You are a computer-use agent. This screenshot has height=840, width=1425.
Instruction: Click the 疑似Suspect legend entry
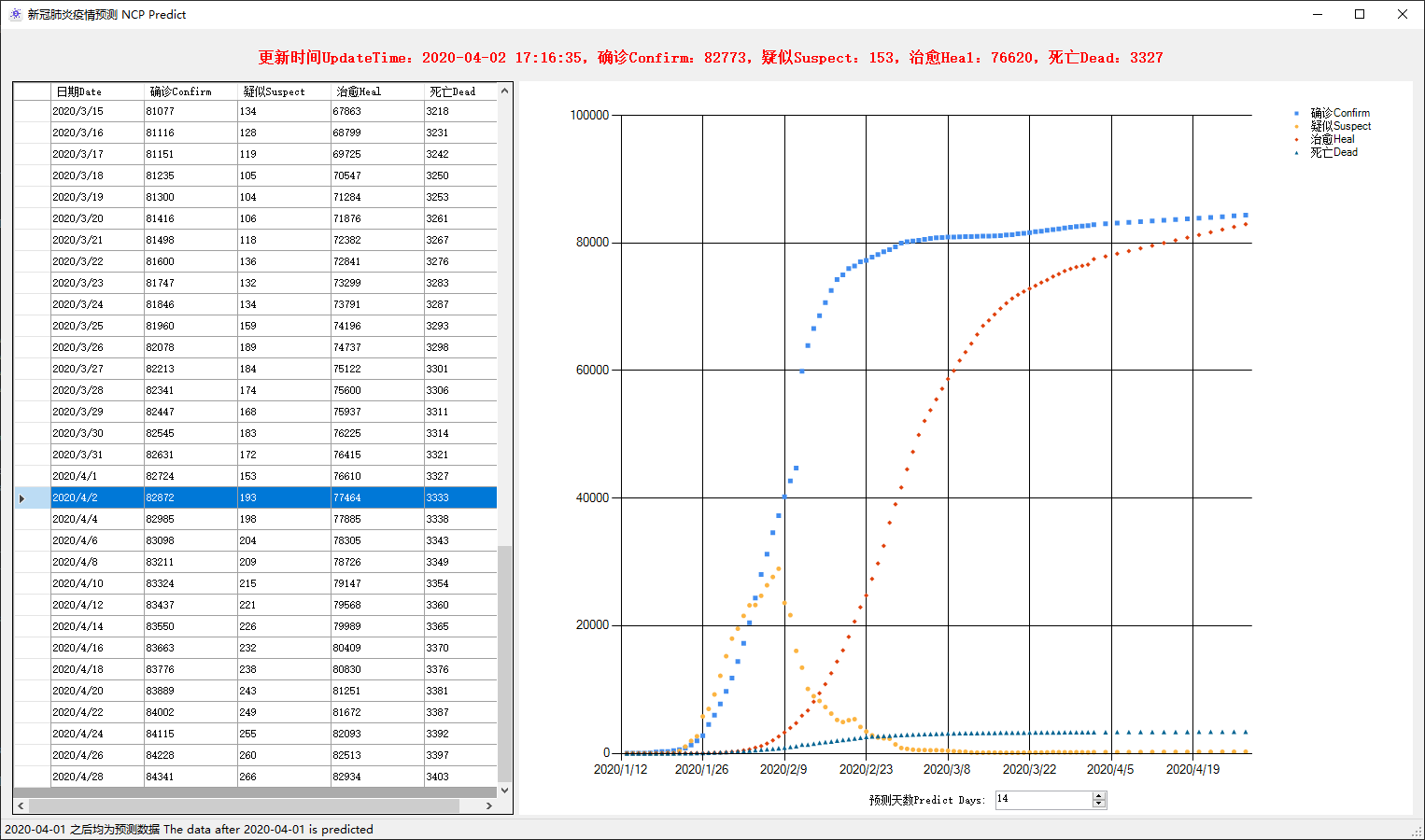1340,126
